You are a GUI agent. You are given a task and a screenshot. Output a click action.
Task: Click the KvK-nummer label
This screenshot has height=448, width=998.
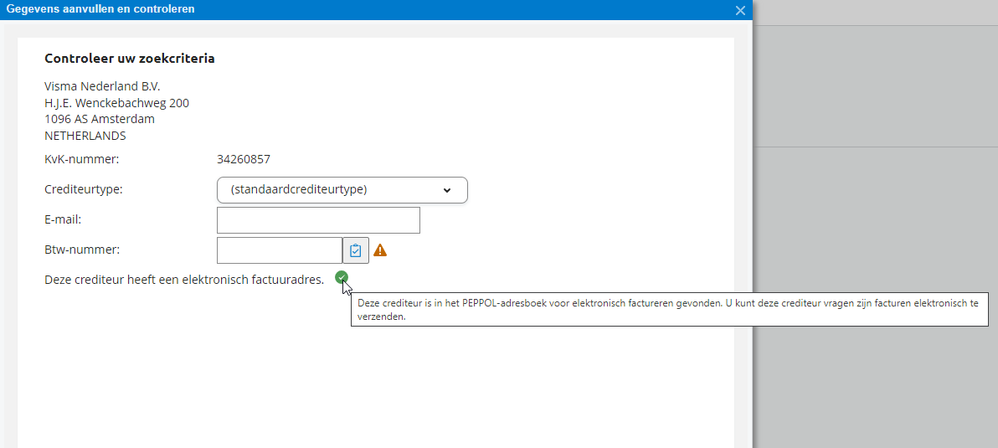(x=82, y=160)
